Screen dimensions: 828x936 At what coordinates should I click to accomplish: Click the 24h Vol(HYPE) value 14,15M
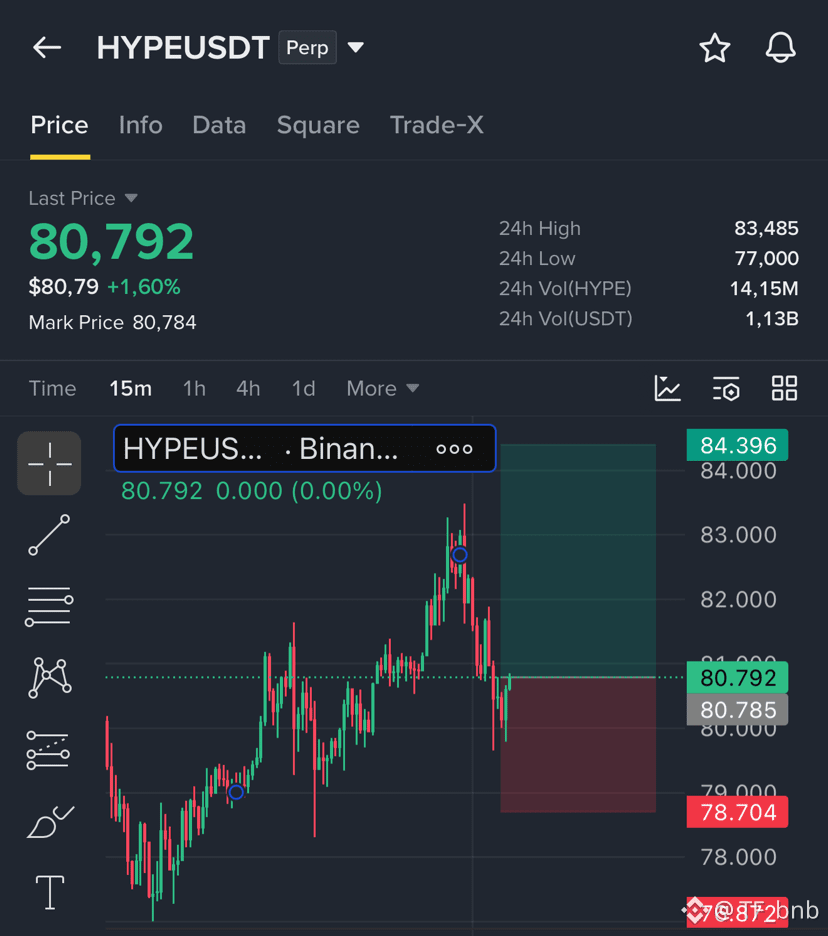[764, 288]
